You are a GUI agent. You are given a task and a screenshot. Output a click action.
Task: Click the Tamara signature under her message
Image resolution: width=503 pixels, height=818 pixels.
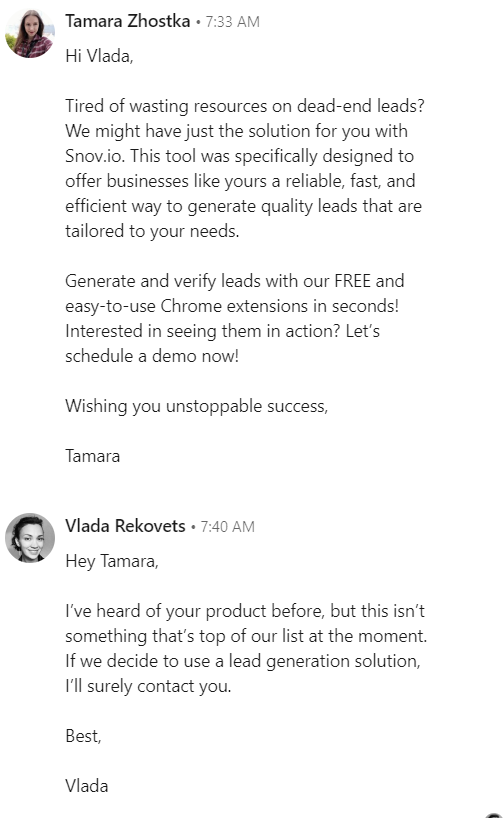92,456
